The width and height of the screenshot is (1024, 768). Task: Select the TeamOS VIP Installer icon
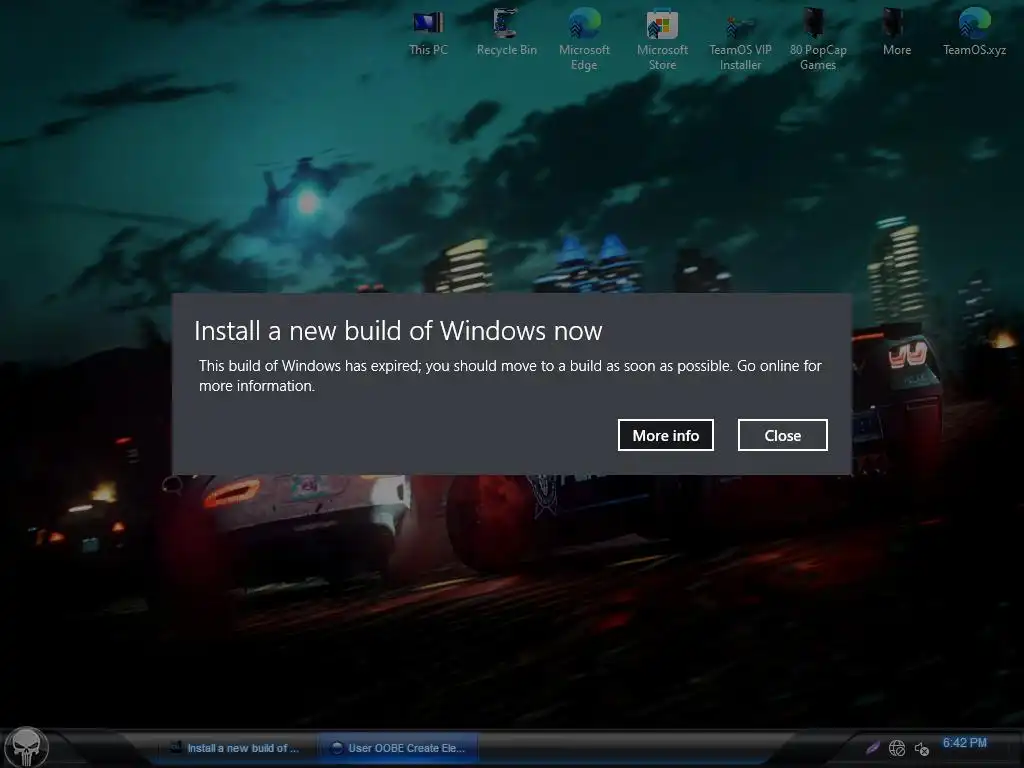[740, 40]
